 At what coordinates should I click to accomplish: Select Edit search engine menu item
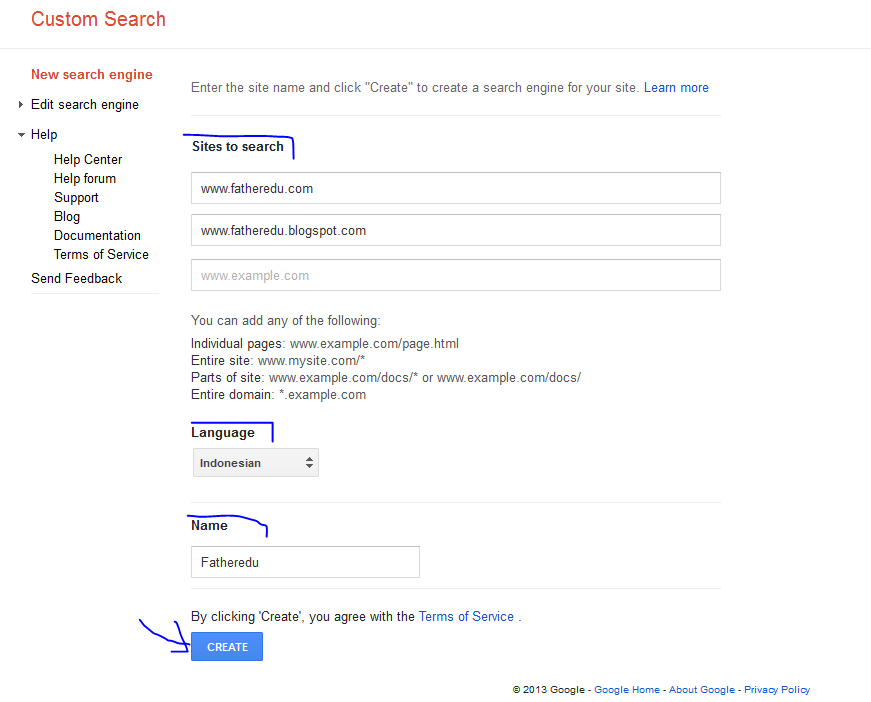85,104
